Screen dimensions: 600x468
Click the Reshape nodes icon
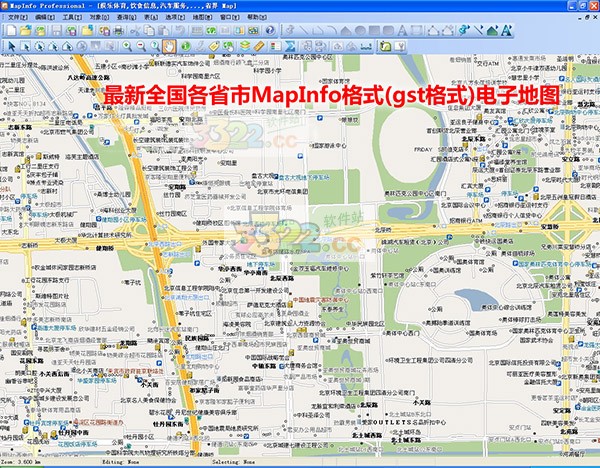pos(433,30)
